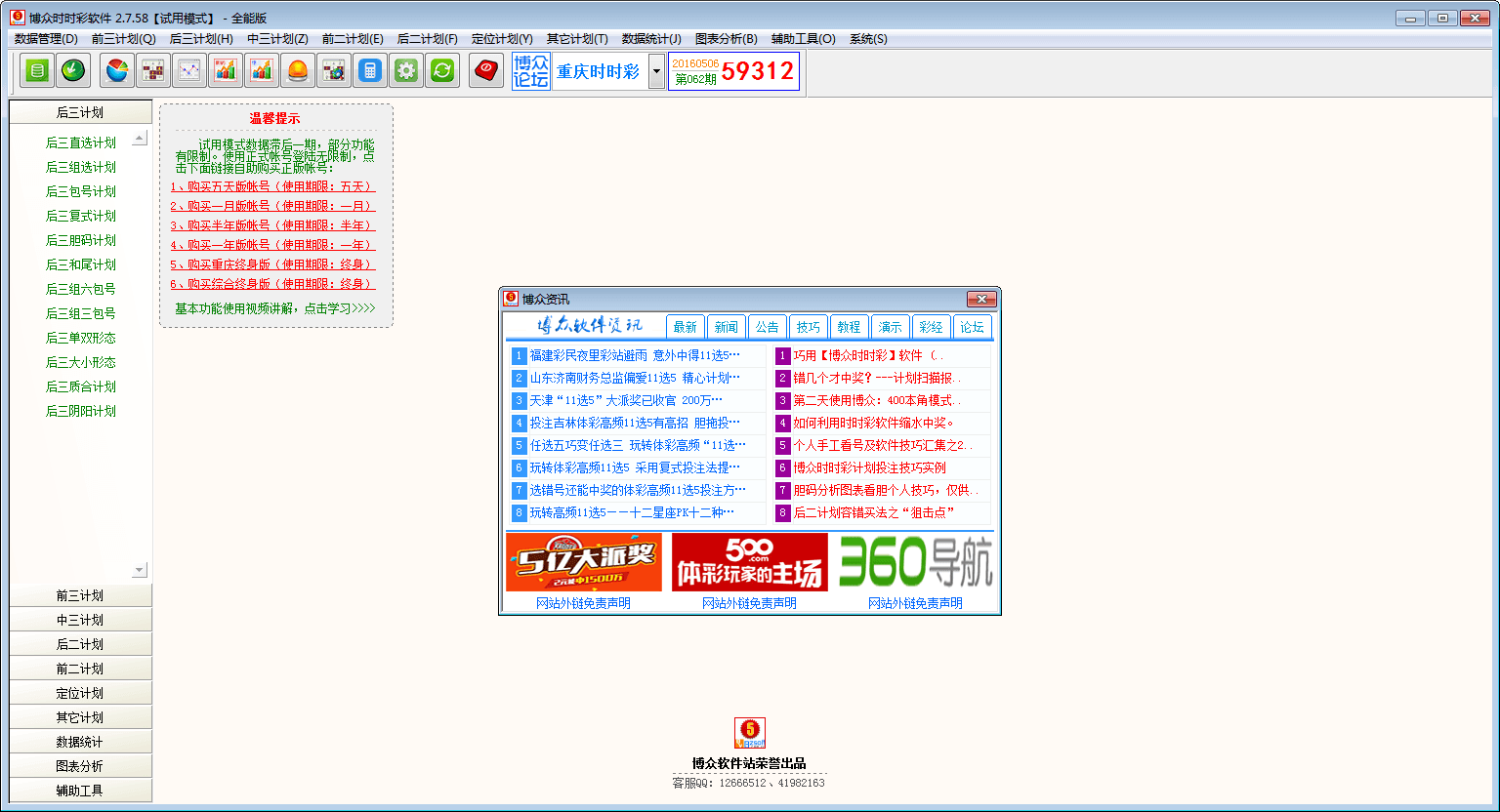1500x812 pixels.
Task: Open the 数据管理(D) menu
Action: pyautogui.click(x=46, y=39)
